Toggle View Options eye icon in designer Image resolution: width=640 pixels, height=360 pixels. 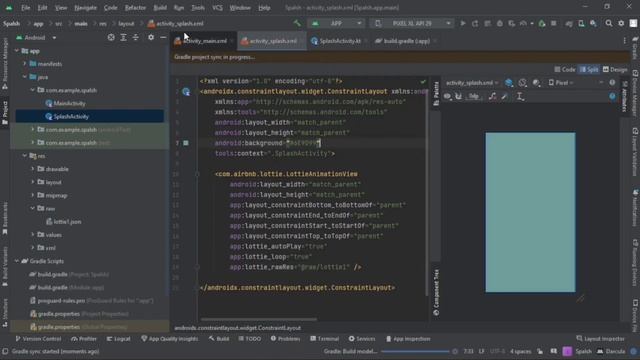pyautogui.click(x=447, y=96)
